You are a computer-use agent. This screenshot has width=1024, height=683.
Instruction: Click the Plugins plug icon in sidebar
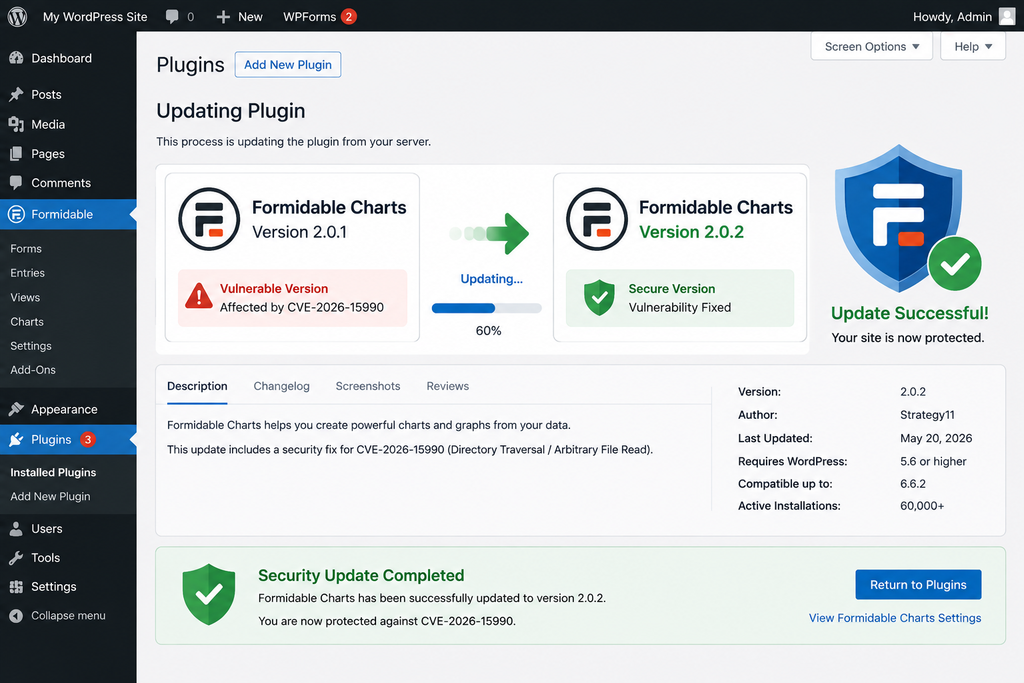(x=16, y=439)
